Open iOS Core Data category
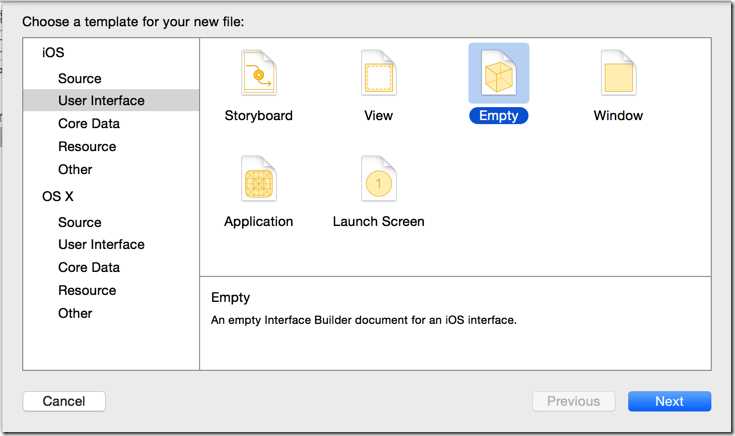Viewport: 735px width, 436px height. (x=89, y=123)
